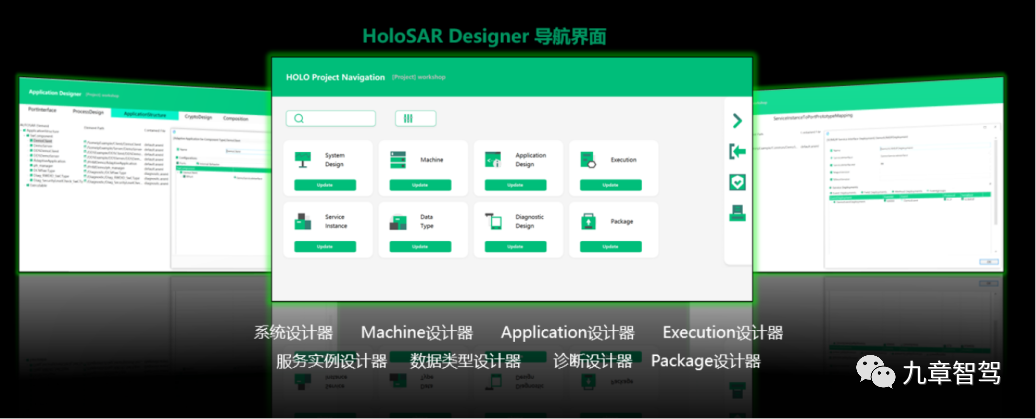Click the Package card icon
The image size is (1036, 419).
588,221
